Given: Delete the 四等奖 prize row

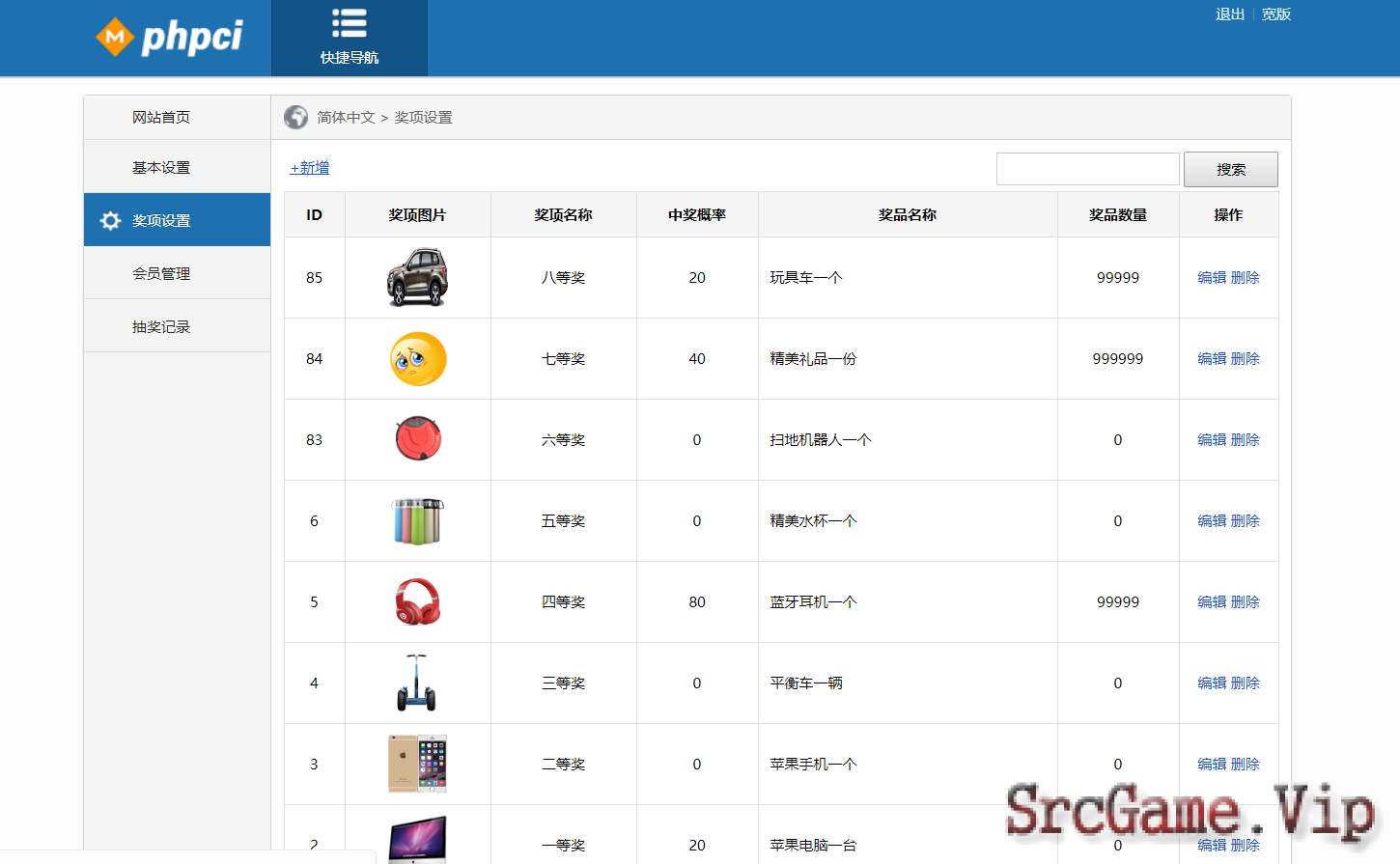Looking at the screenshot, I should (x=1246, y=602).
